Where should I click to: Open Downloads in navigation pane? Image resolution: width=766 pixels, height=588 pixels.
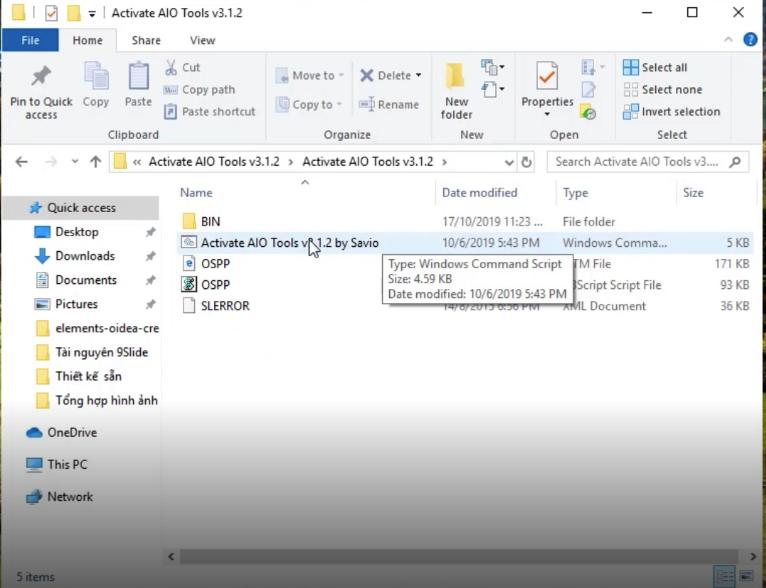(85, 255)
